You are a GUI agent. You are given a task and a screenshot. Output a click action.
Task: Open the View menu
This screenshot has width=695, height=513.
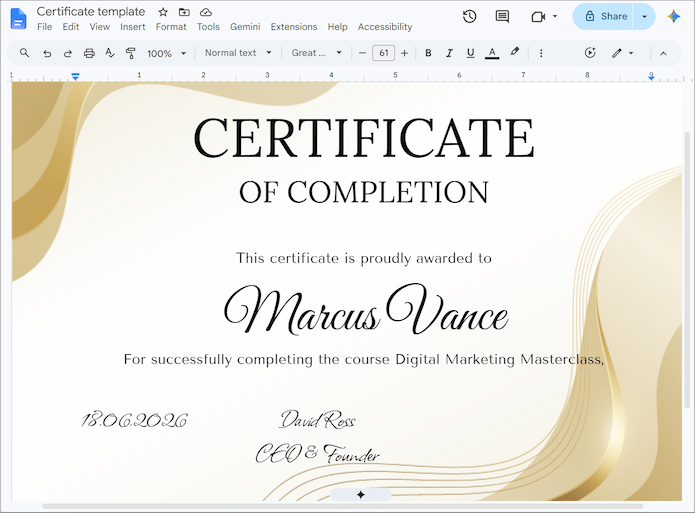[100, 27]
